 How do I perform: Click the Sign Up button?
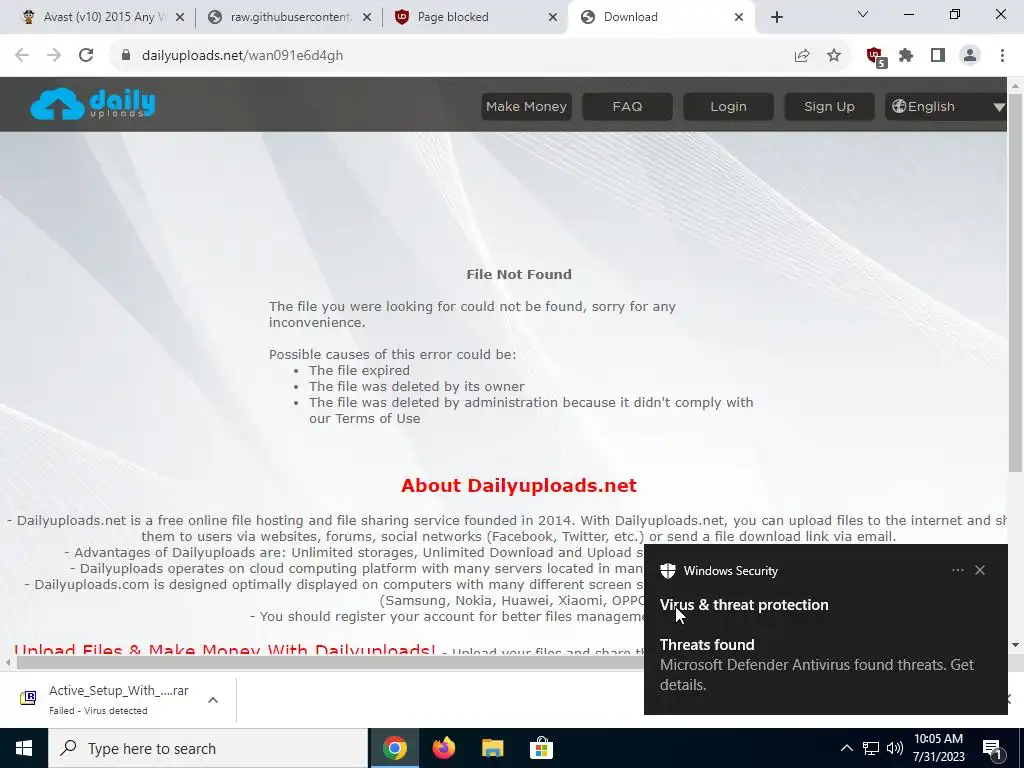coord(829,106)
